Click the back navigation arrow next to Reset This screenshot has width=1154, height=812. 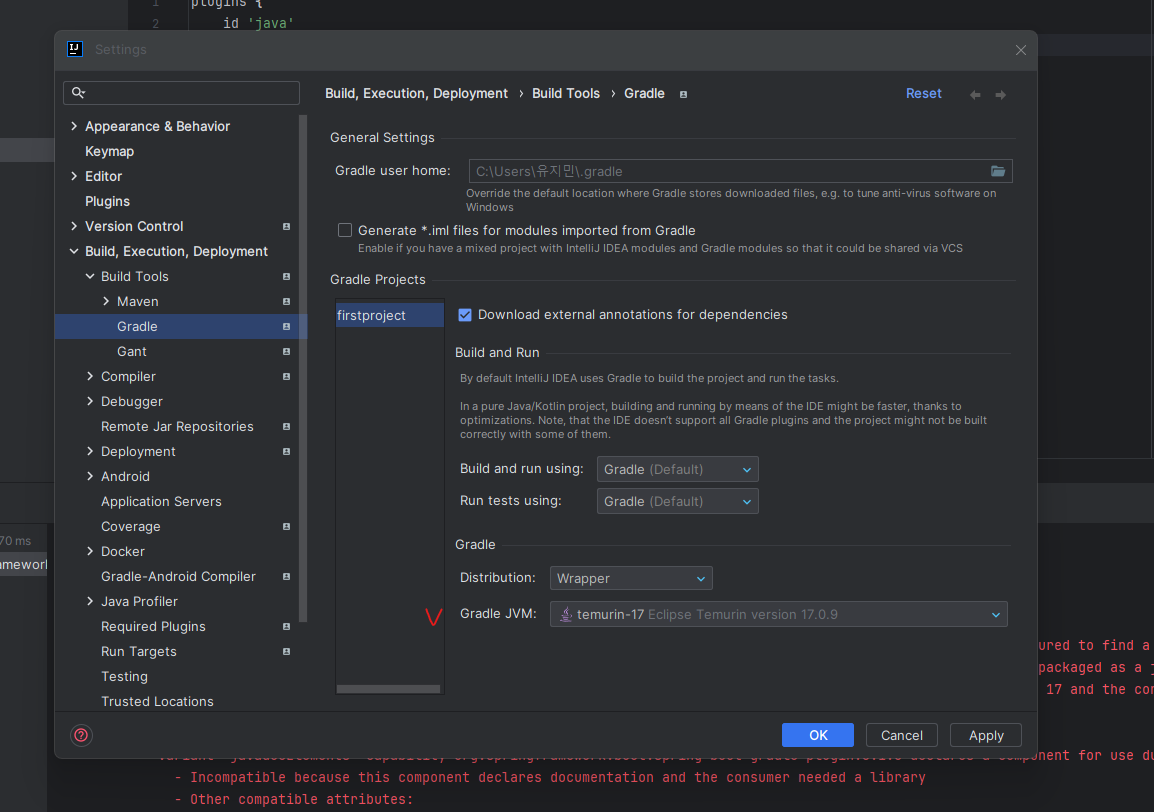coord(974,94)
